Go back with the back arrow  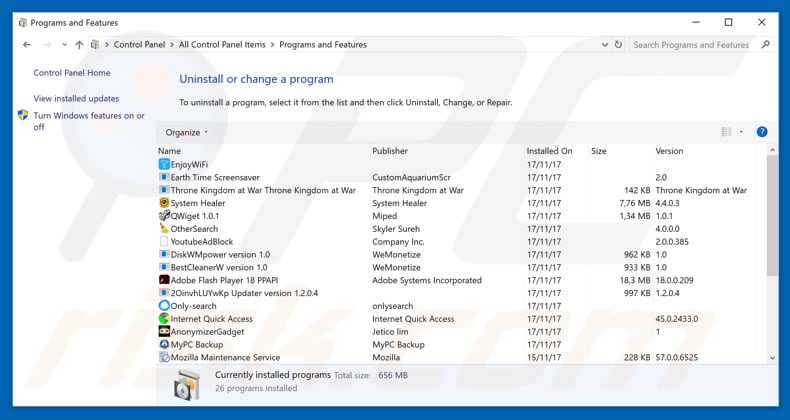coord(27,45)
